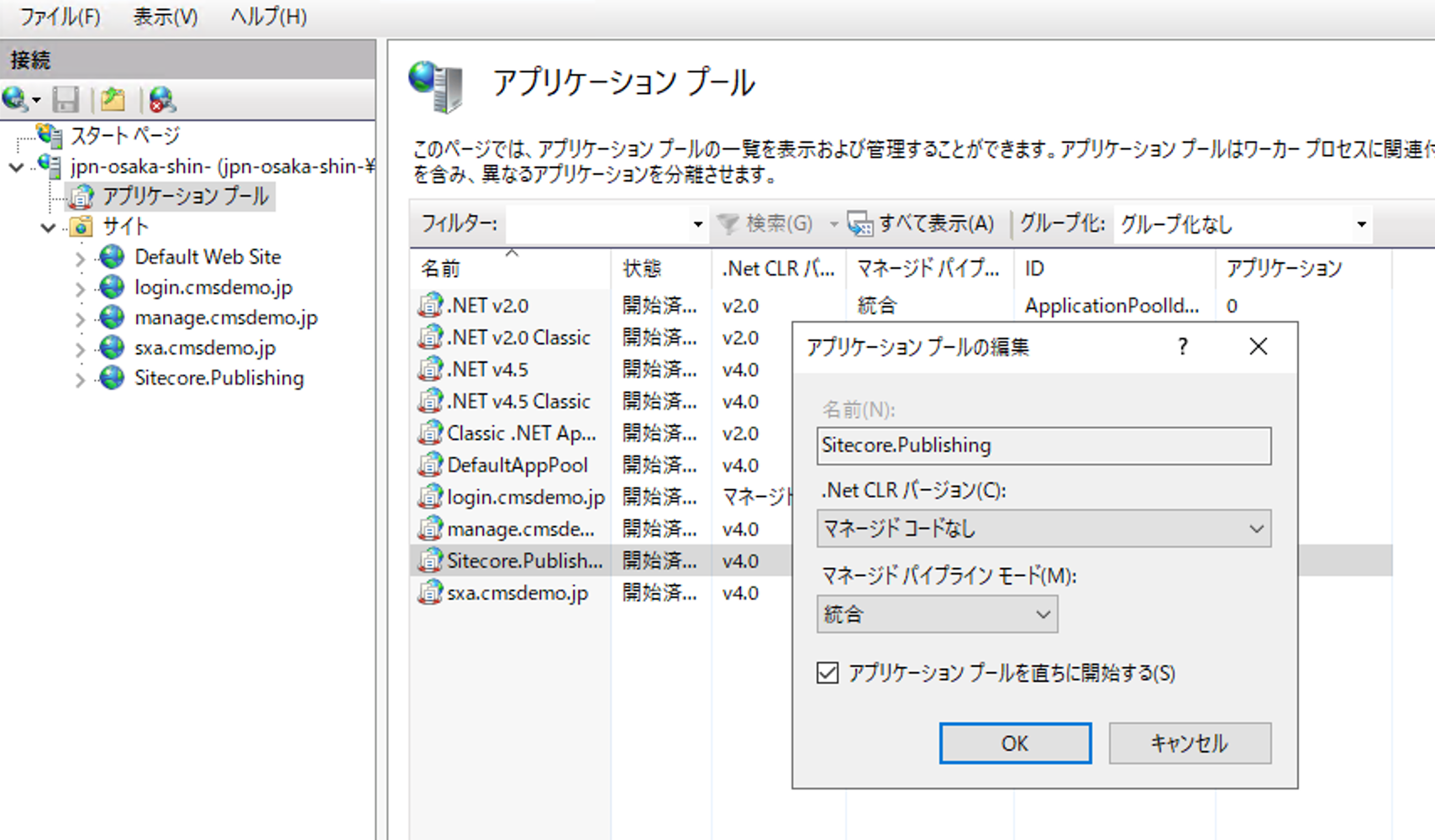Viewport: 1435px width, 840px height.
Task: Select the スタート ページ tree item label
Action: point(125,135)
